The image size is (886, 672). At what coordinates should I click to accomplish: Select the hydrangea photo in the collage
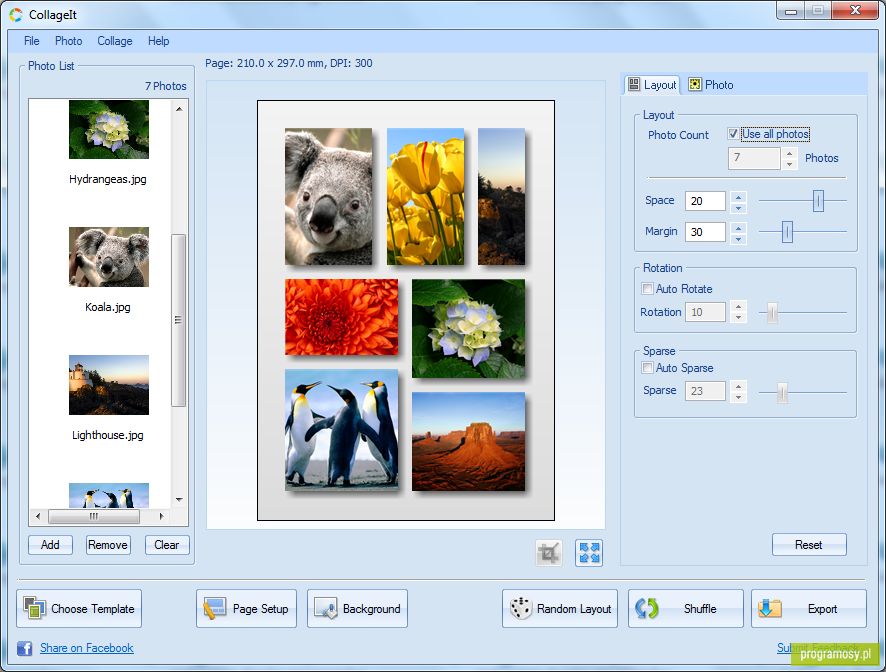(468, 328)
